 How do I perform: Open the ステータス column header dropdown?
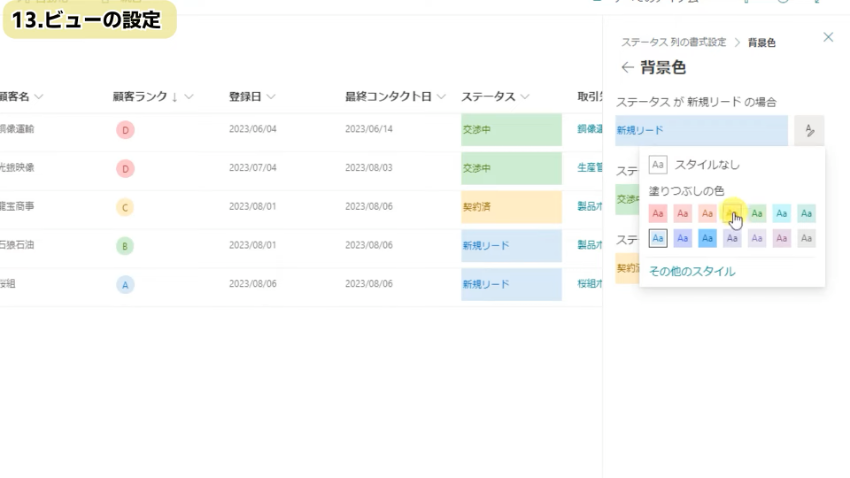524,97
